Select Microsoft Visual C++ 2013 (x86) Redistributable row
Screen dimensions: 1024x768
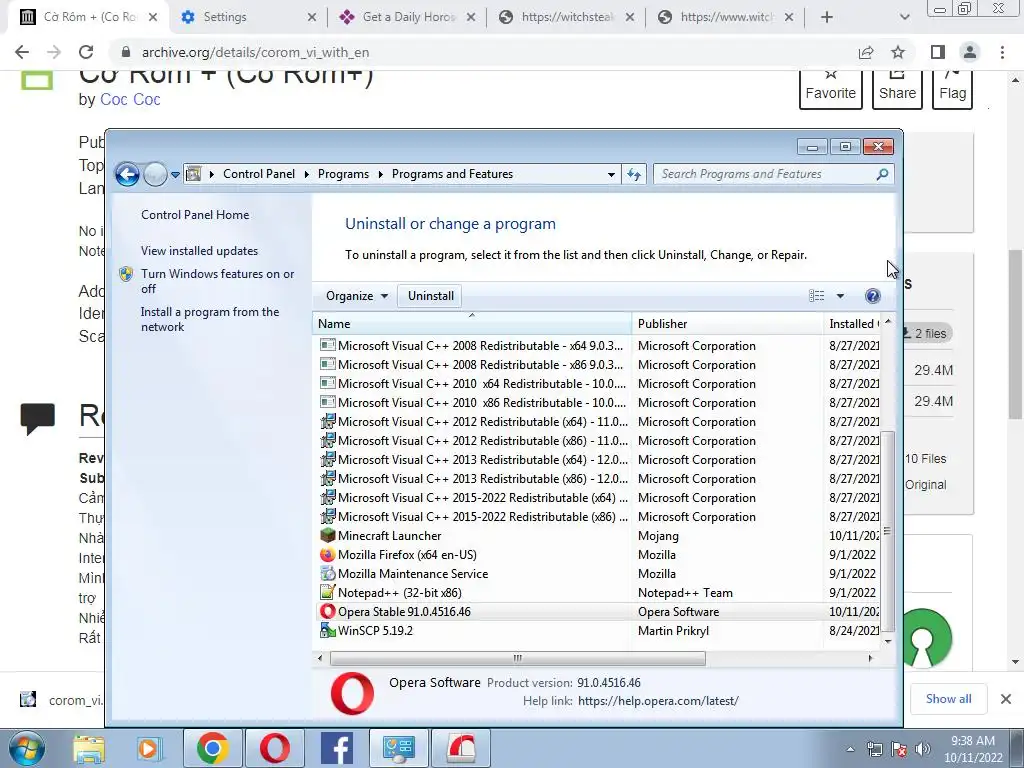pos(599,478)
